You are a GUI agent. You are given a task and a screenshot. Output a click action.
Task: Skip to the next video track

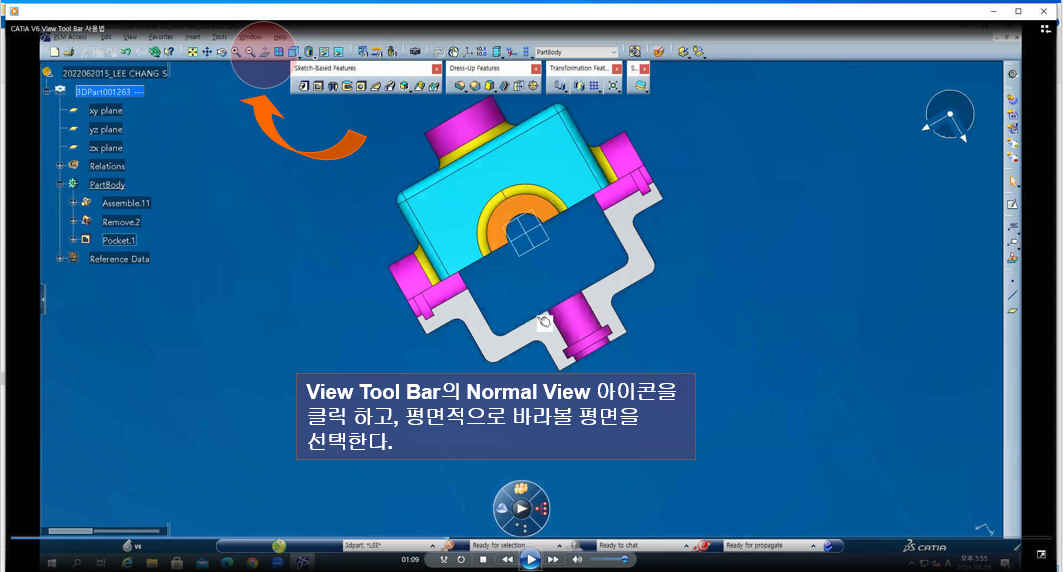553,560
